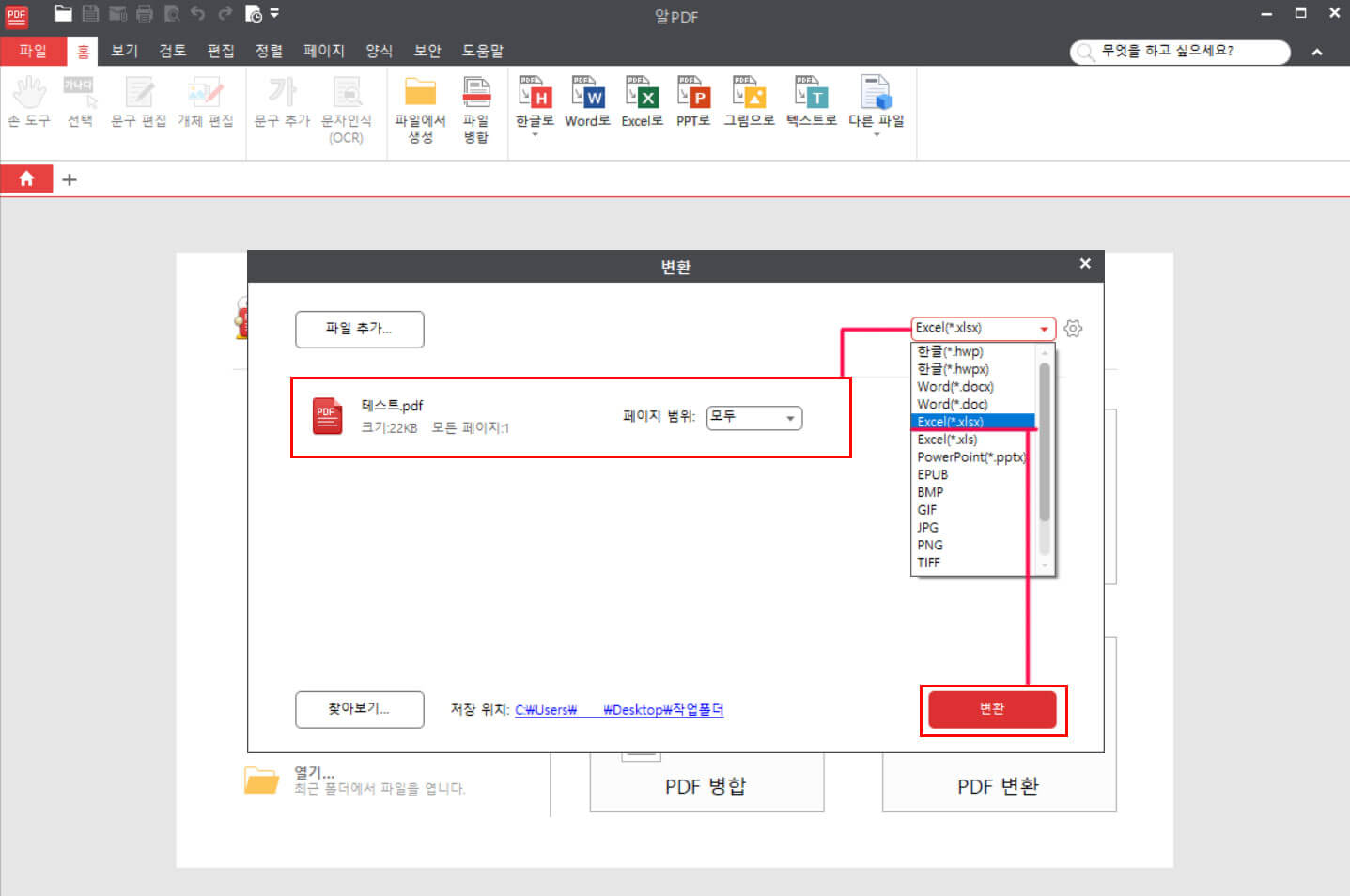Click the home tab icon below ribbon
The height and width of the screenshot is (896, 1350).
click(26, 178)
